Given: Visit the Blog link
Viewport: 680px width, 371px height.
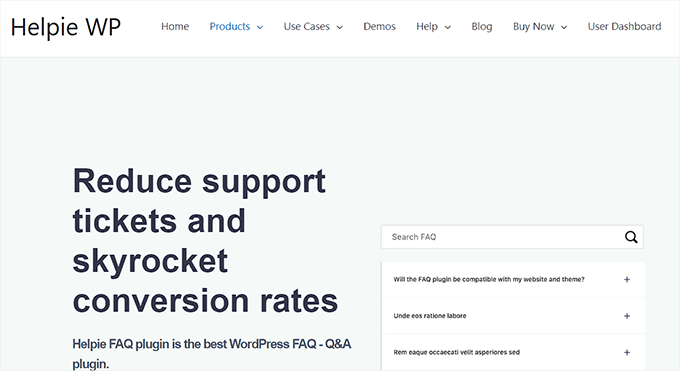Looking at the screenshot, I should pyautogui.click(x=482, y=26).
